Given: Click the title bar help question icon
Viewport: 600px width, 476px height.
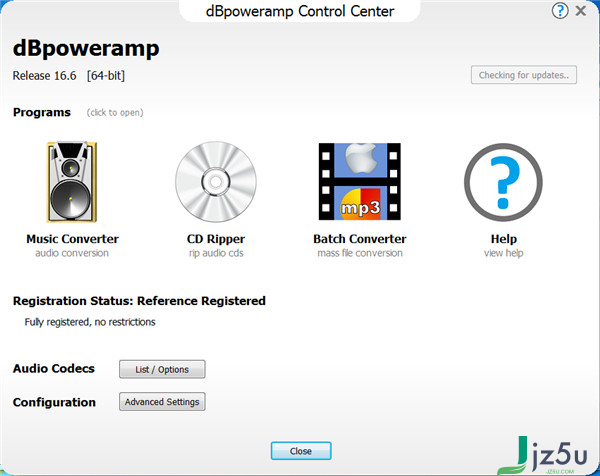Looking at the screenshot, I should 560,11.
